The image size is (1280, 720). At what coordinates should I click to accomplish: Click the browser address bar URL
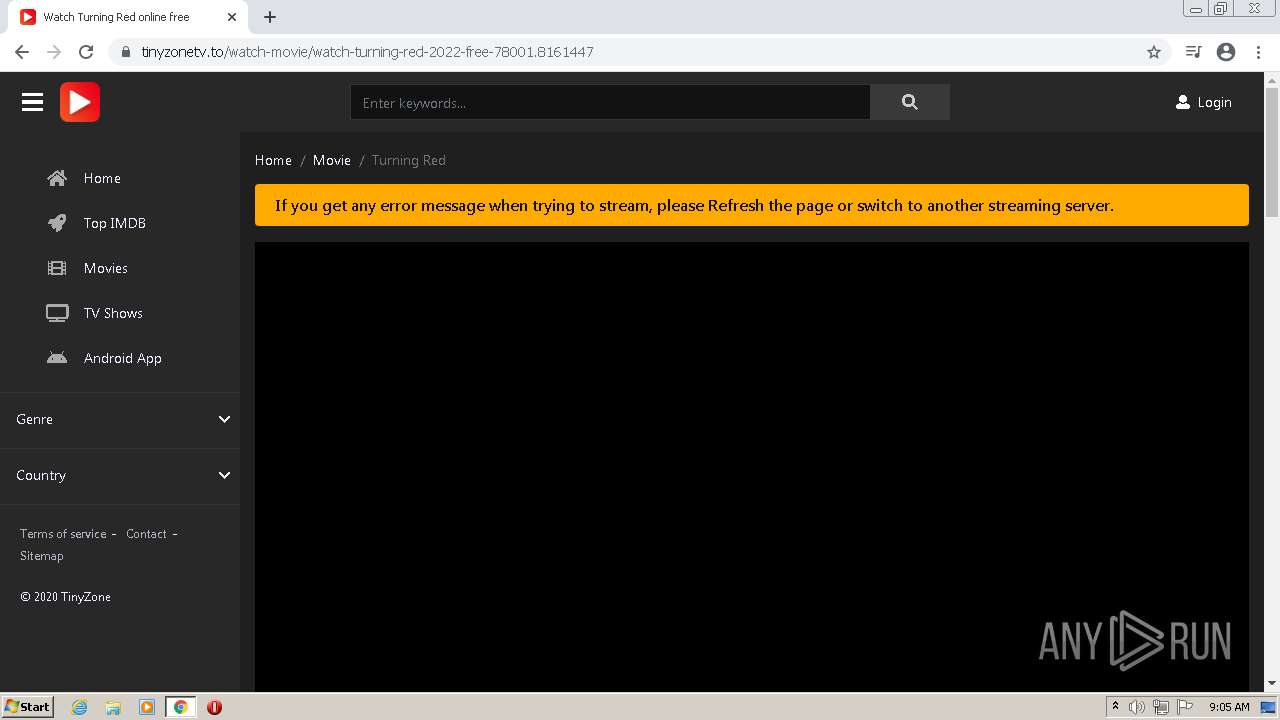coord(367,52)
